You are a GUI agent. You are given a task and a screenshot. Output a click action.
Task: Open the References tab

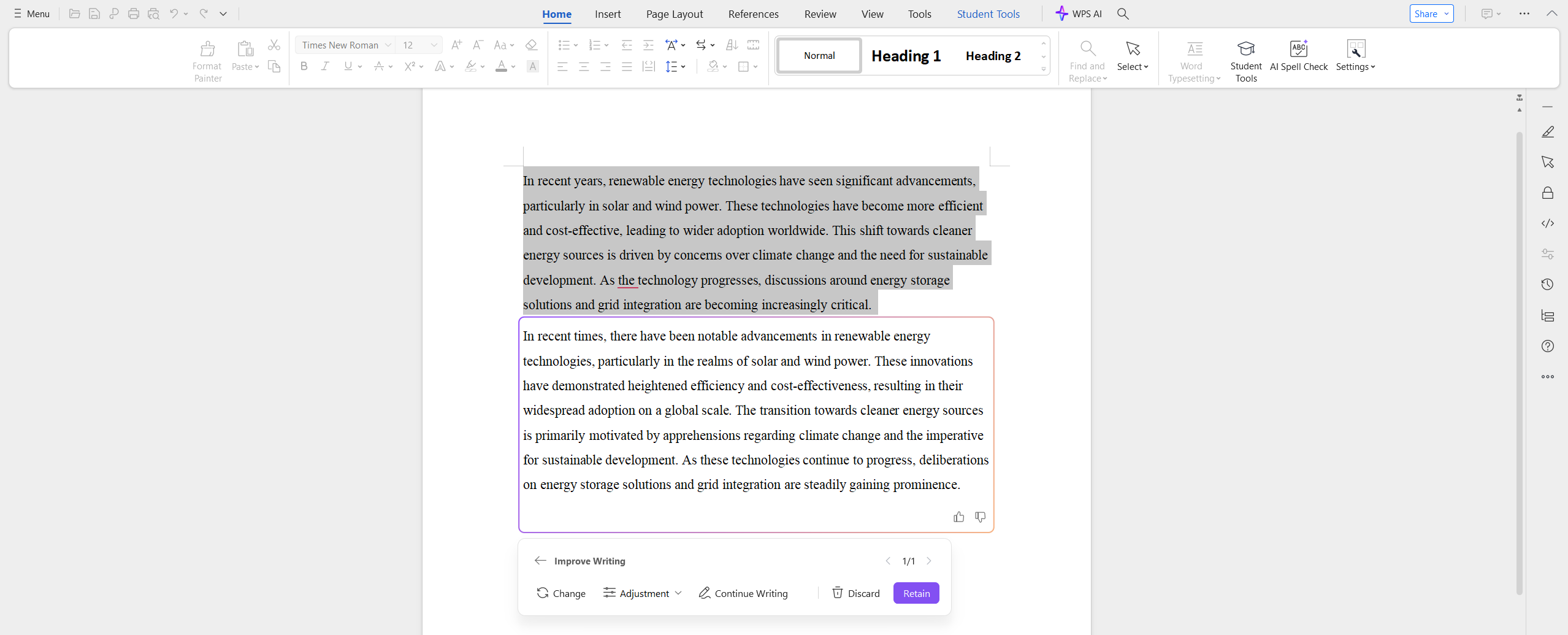pos(753,14)
